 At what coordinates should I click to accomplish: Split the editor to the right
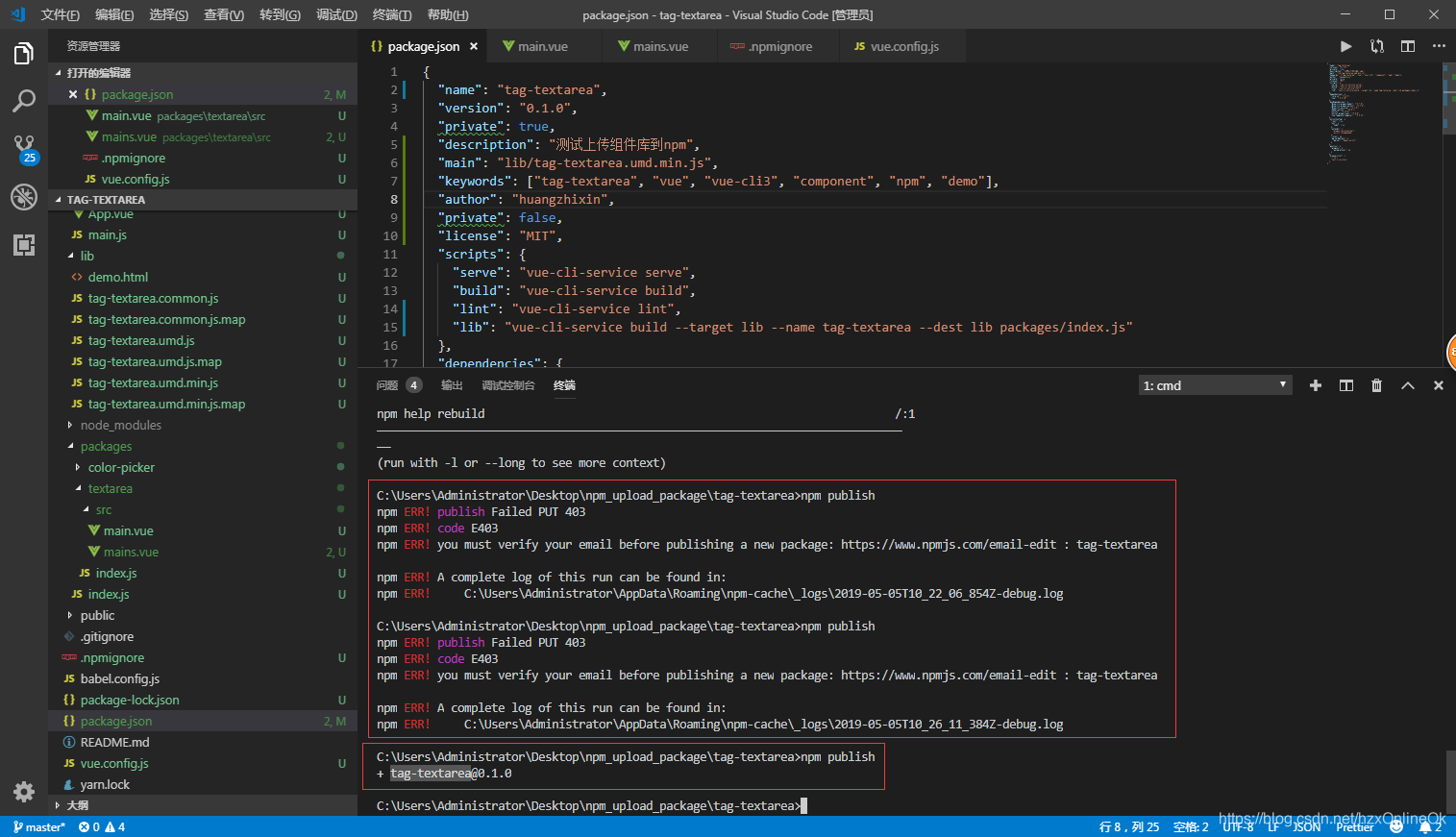click(1408, 46)
